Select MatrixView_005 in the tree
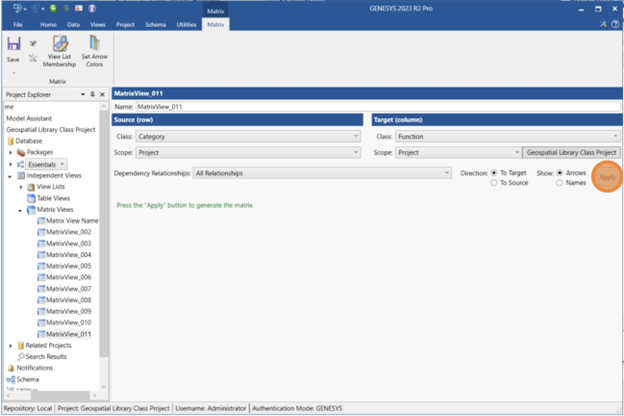The height and width of the screenshot is (416, 624). pos(69,266)
